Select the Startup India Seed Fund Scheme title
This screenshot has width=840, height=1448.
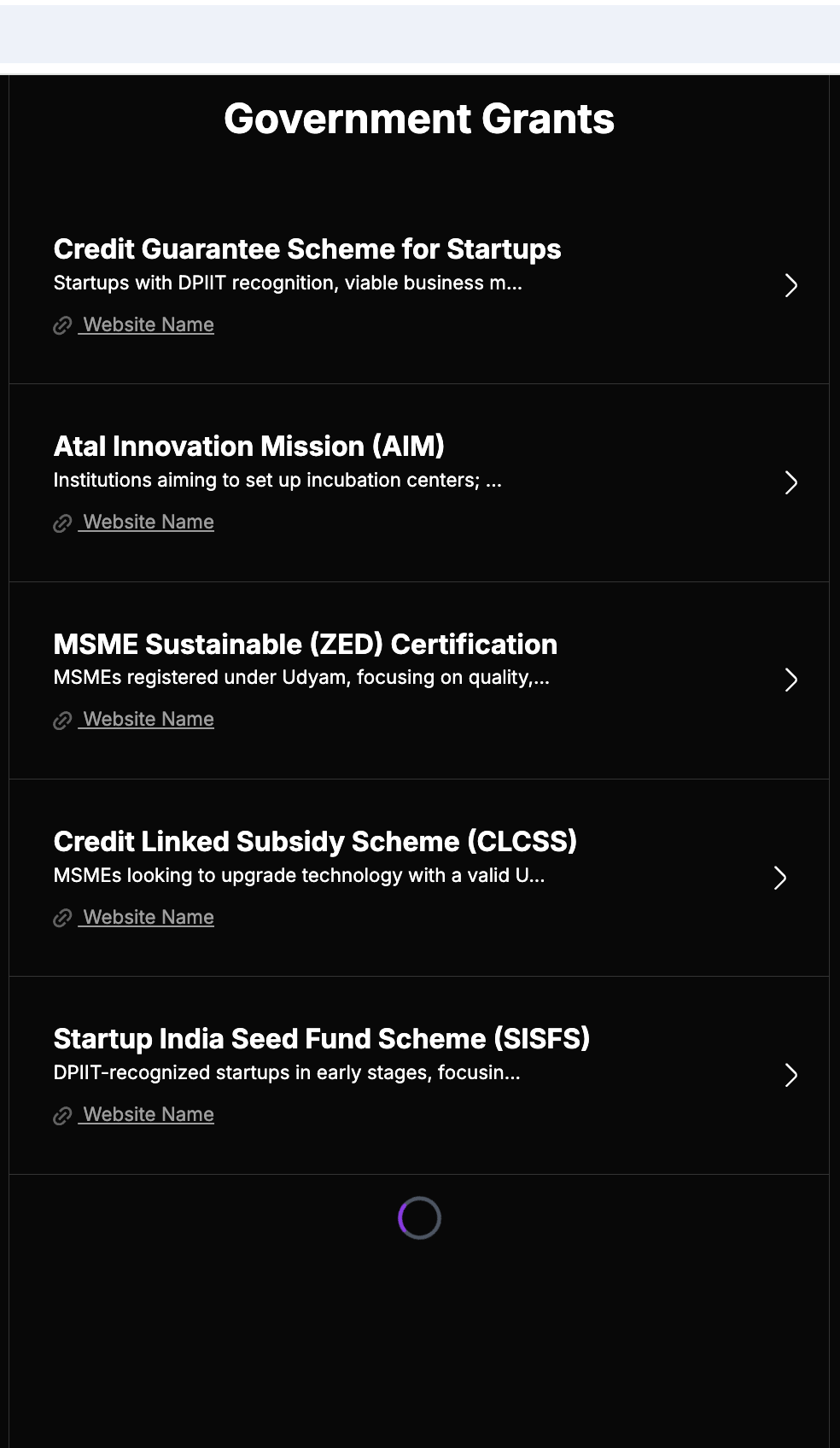point(322,1039)
